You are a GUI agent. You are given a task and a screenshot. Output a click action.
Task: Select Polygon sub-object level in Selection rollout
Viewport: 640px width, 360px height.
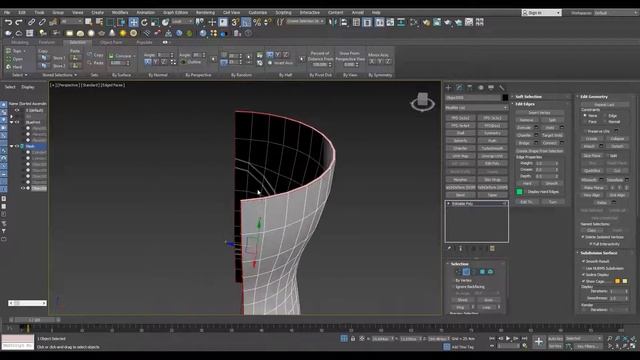[482, 272]
